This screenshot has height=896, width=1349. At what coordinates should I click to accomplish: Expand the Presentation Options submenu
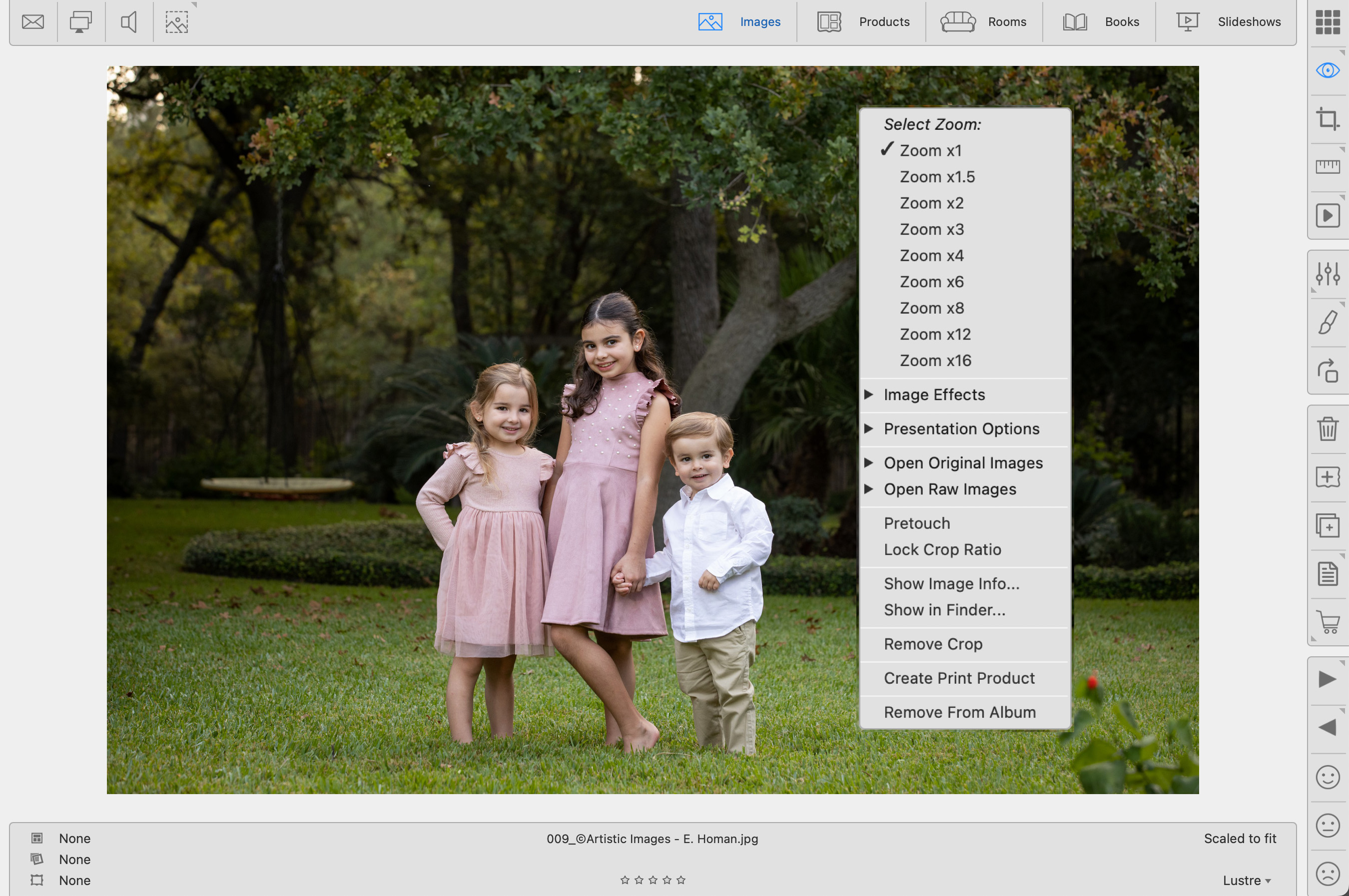[x=961, y=429]
